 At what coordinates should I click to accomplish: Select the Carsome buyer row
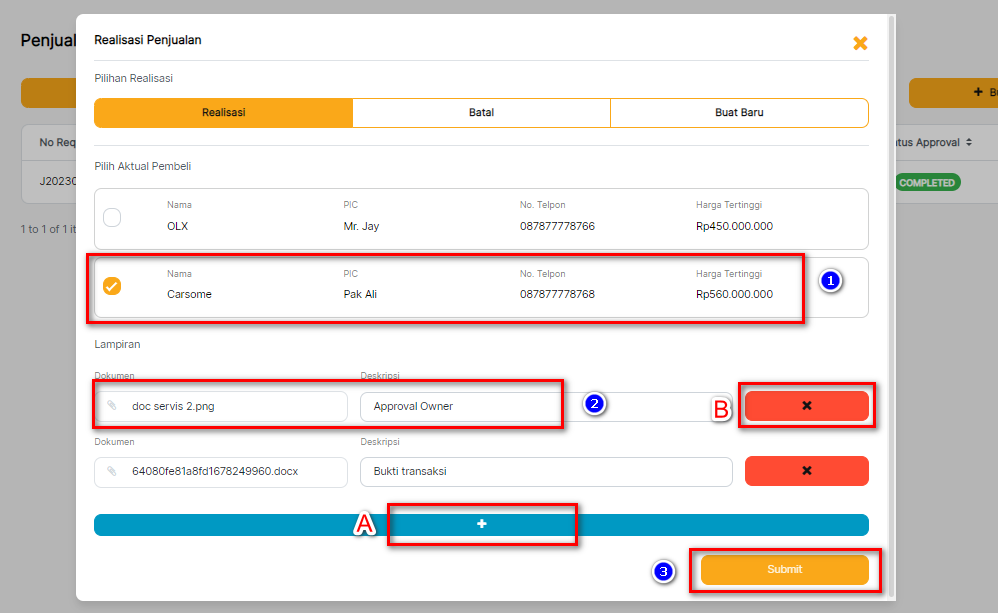tap(480, 288)
